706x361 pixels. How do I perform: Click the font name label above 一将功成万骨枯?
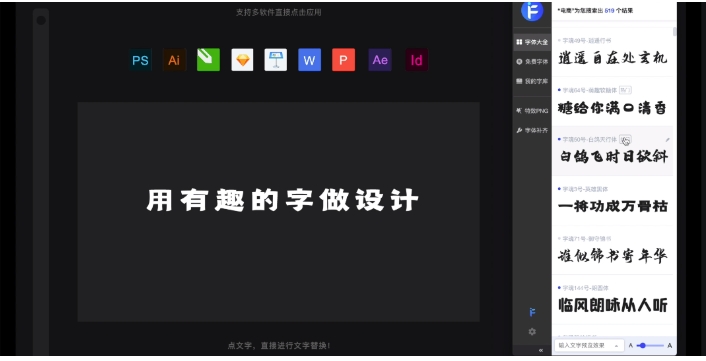point(585,189)
